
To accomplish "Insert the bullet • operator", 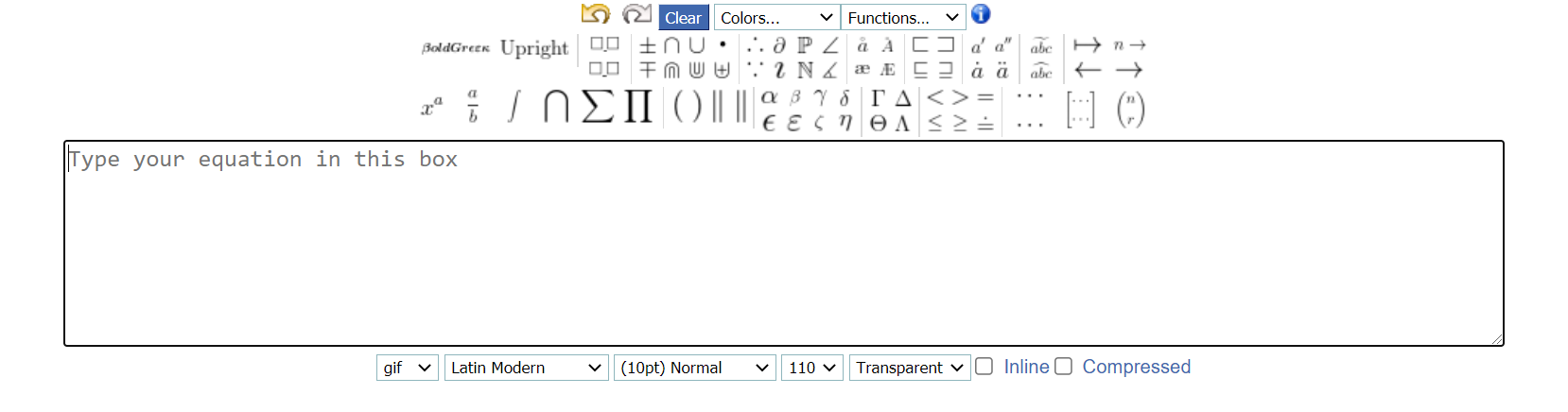I will tap(723, 44).
